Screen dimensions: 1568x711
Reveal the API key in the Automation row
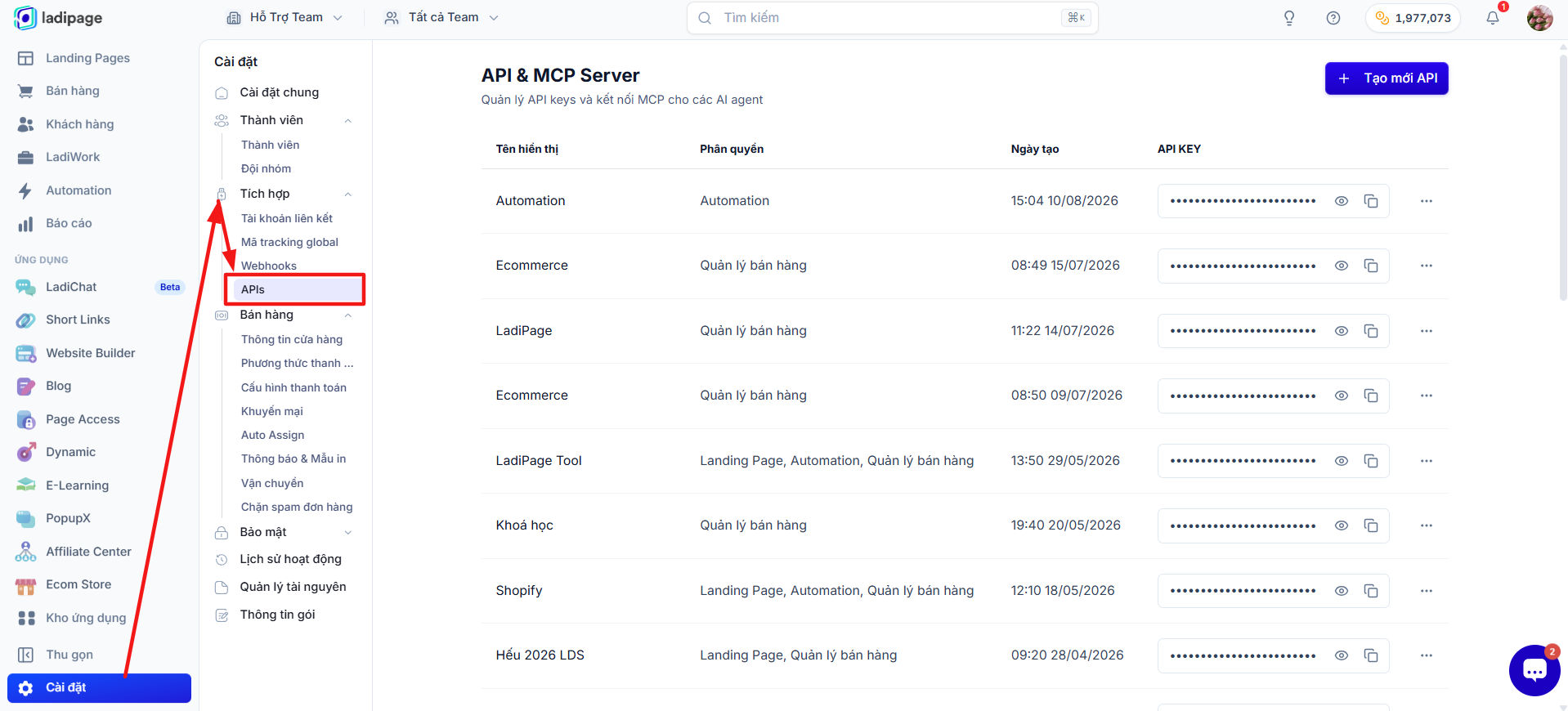tap(1342, 201)
